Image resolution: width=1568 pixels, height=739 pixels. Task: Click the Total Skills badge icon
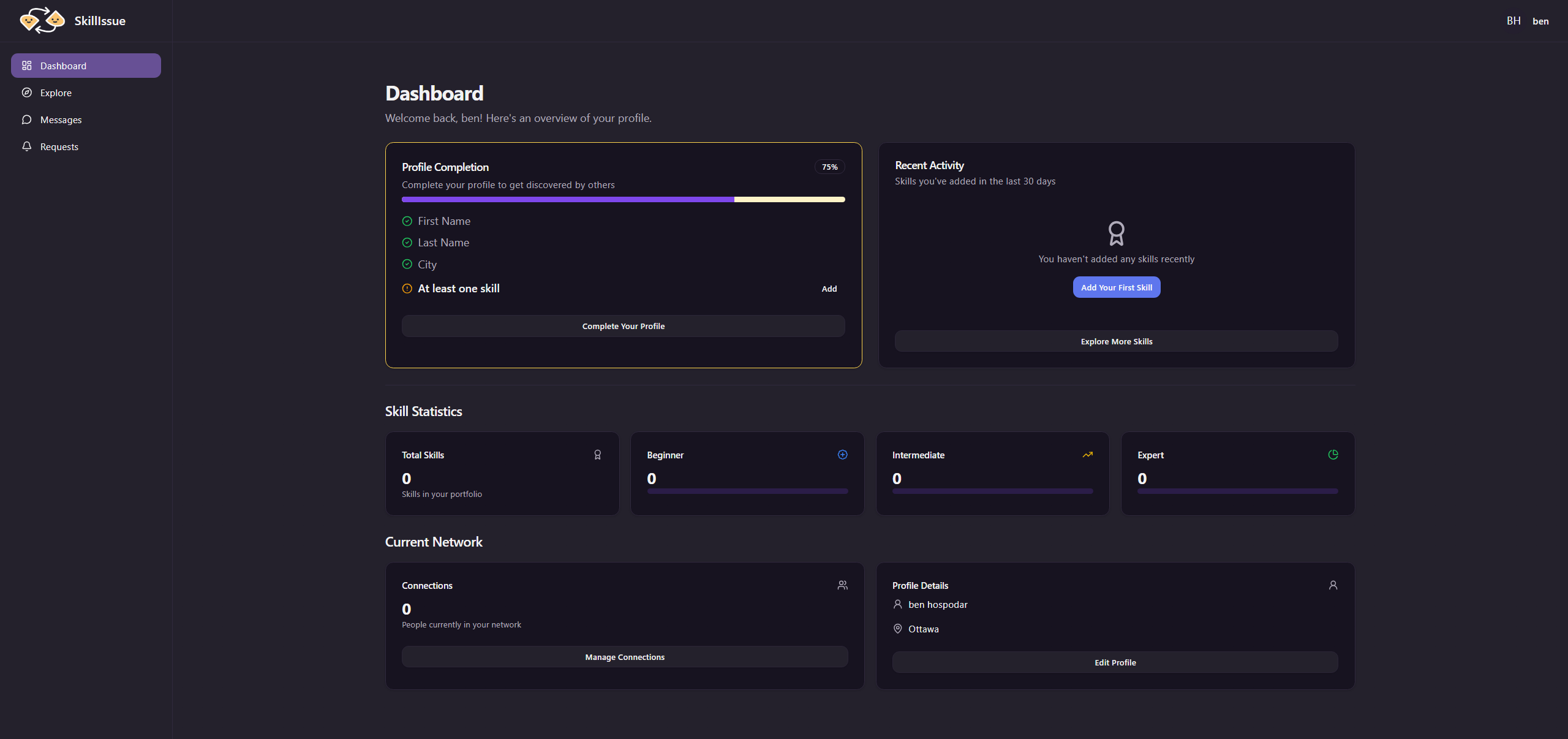pos(597,455)
